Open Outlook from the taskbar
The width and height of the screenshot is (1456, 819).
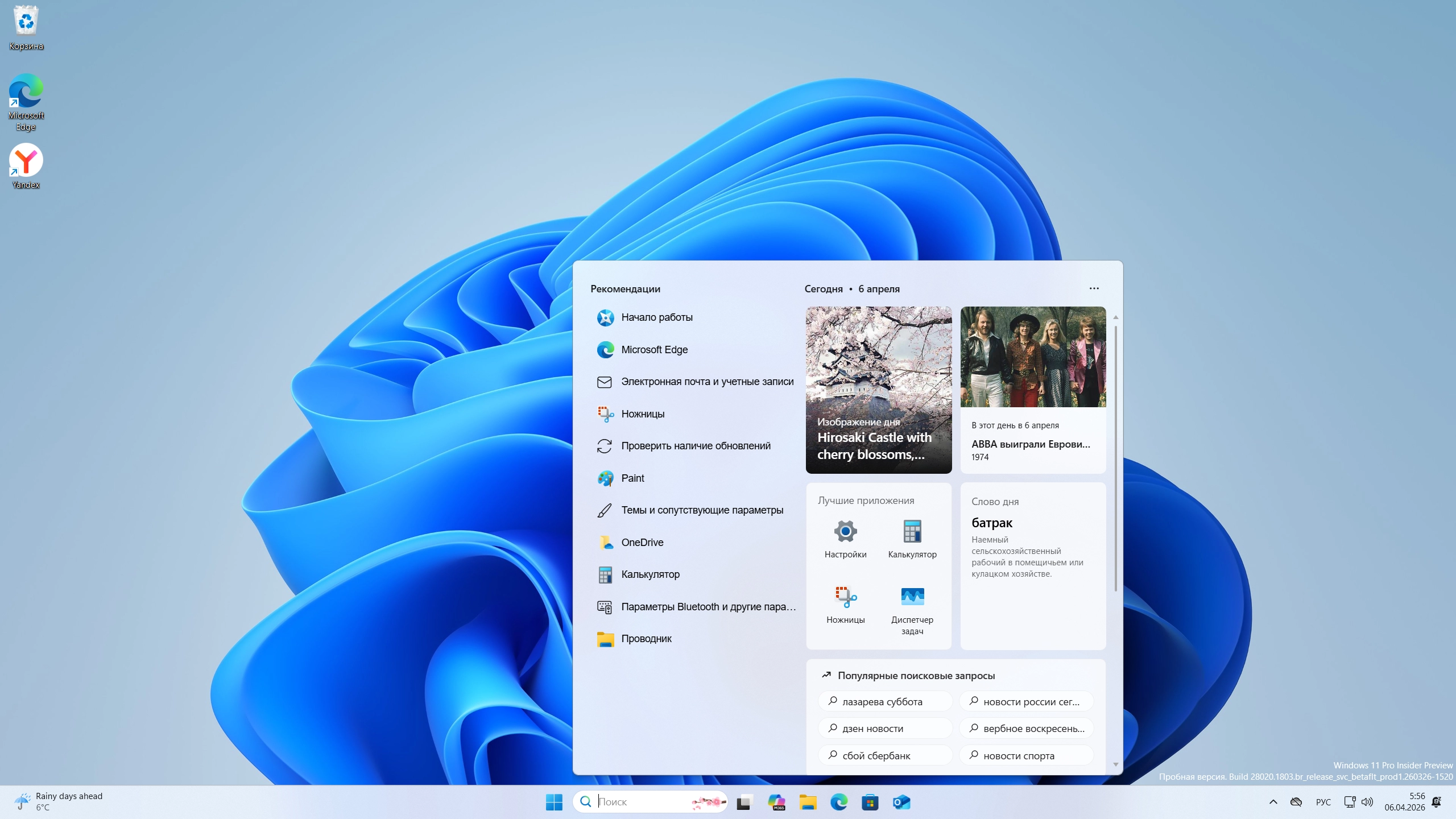tap(901, 802)
